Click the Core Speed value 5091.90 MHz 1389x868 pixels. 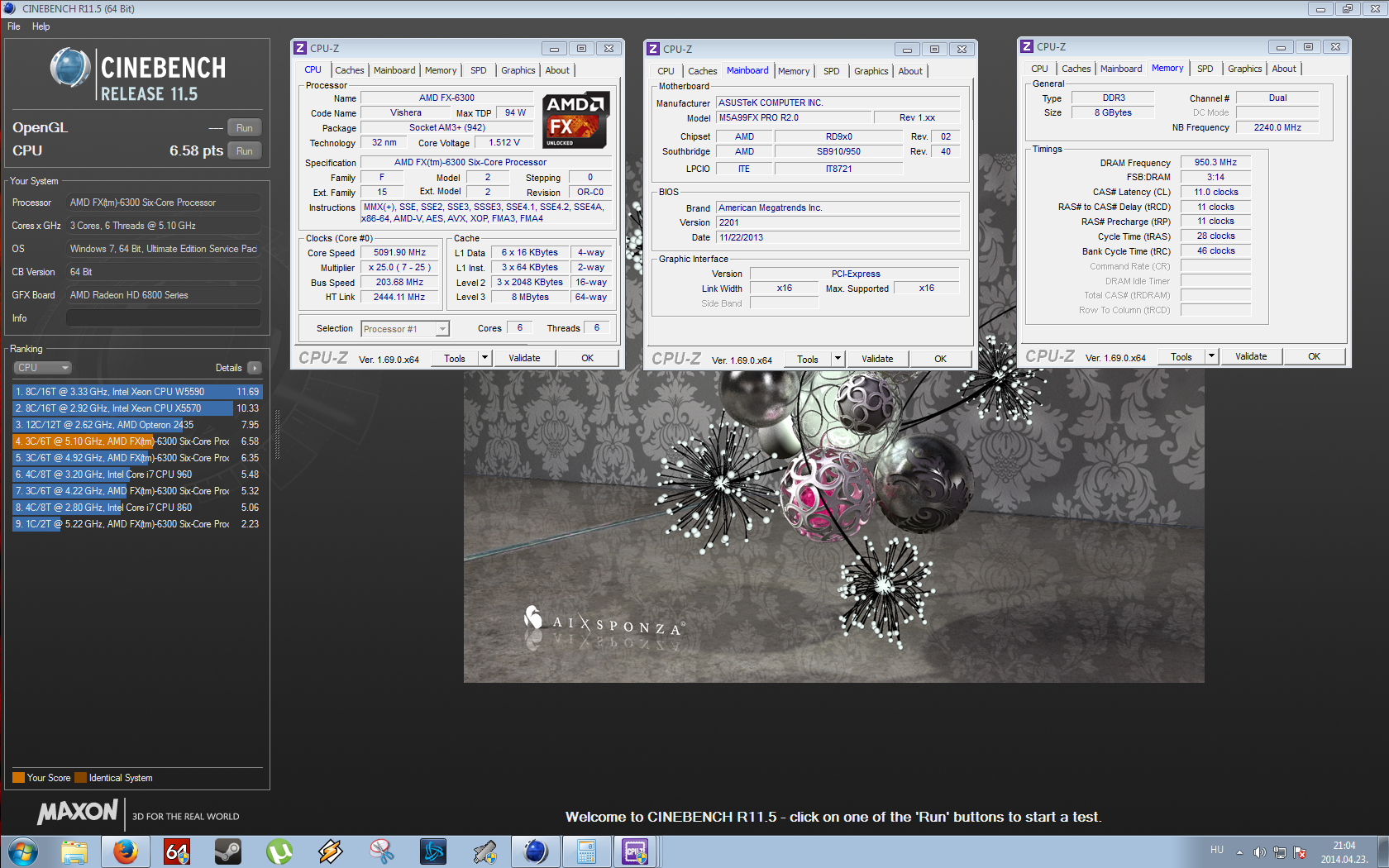400,253
